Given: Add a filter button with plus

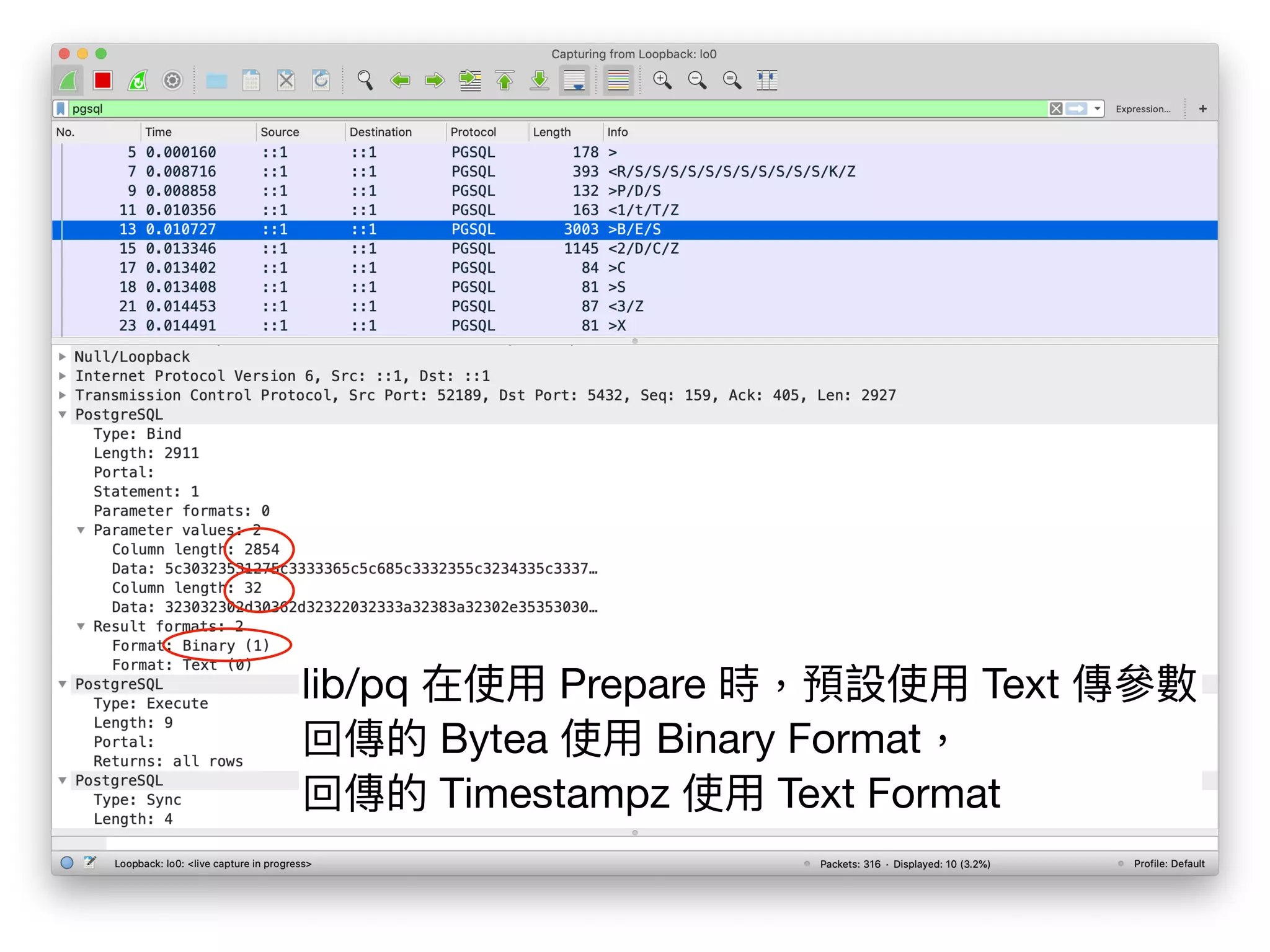Looking at the screenshot, I should [x=1203, y=109].
